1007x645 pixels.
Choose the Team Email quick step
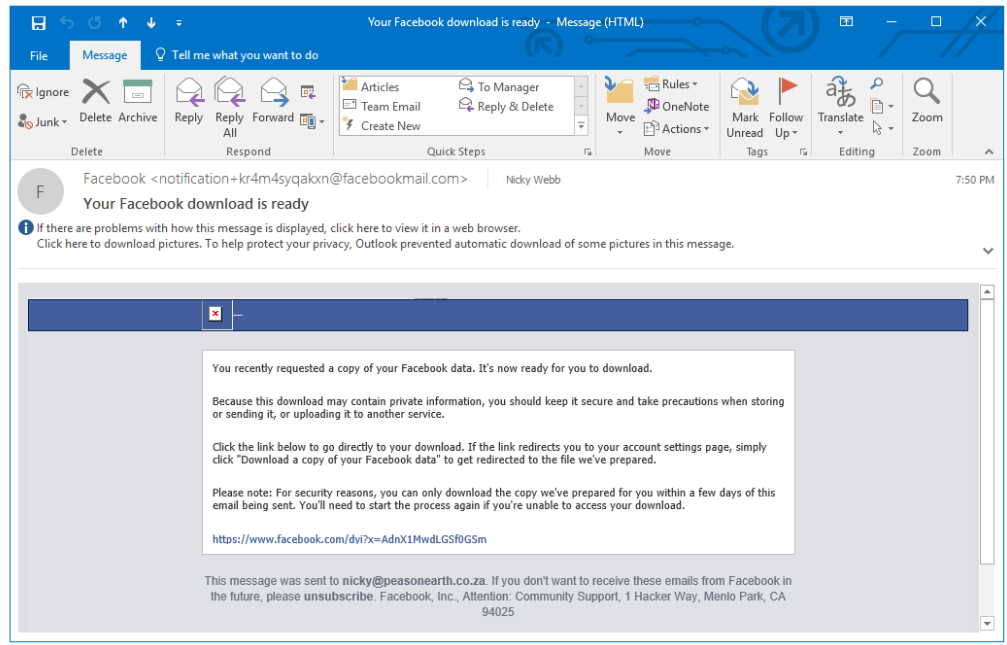[x=381, y=106]
